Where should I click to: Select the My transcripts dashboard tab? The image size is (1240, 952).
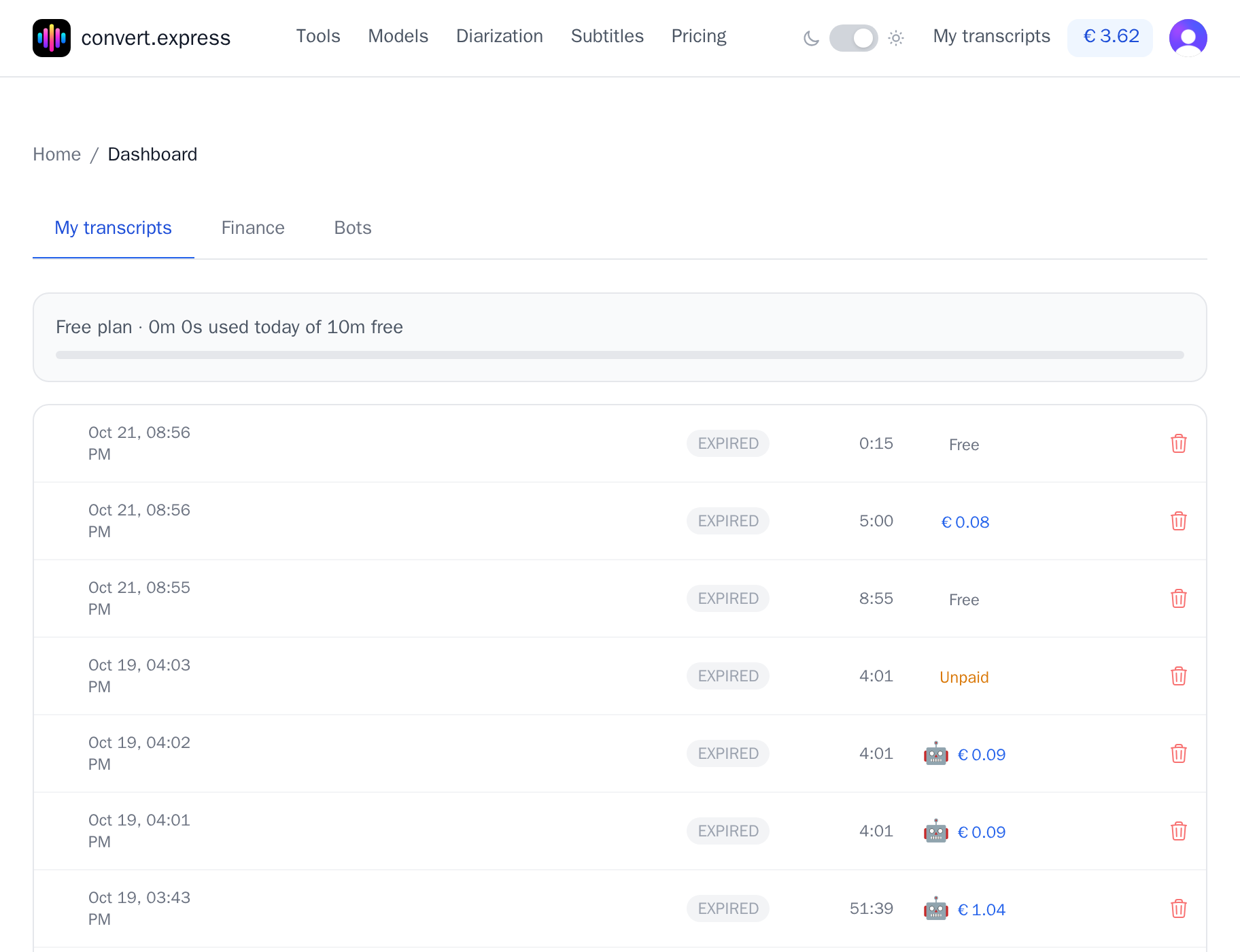point(113,228)
